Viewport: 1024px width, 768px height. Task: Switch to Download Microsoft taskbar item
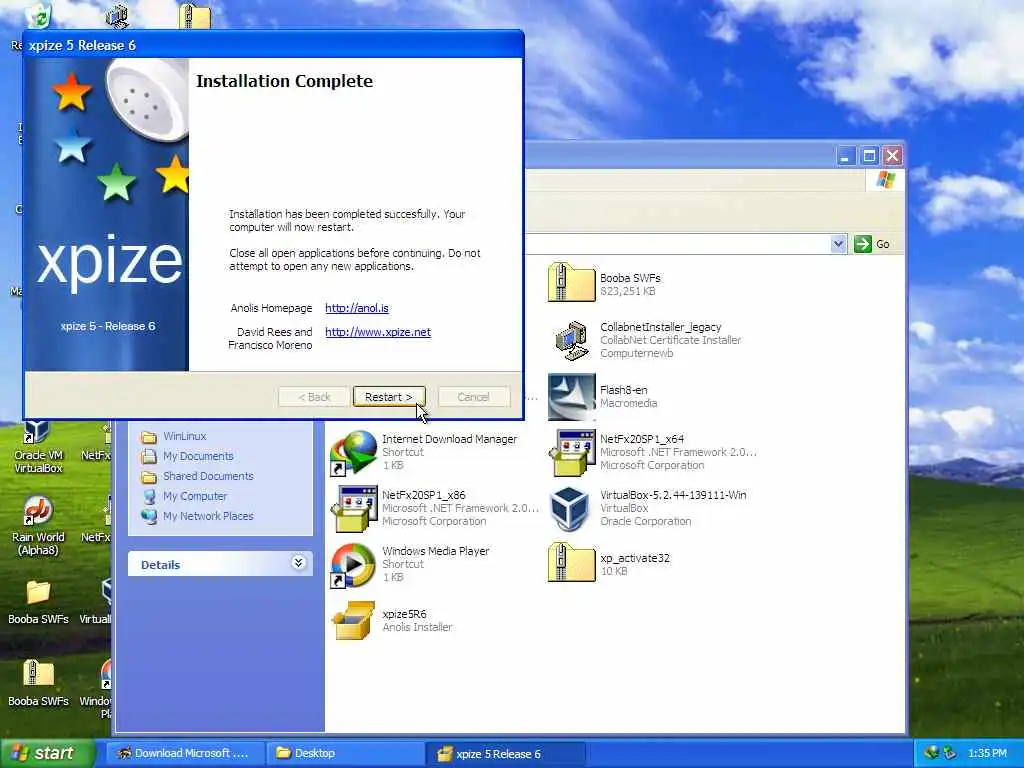pyautogui.click(x=185, y=753)
